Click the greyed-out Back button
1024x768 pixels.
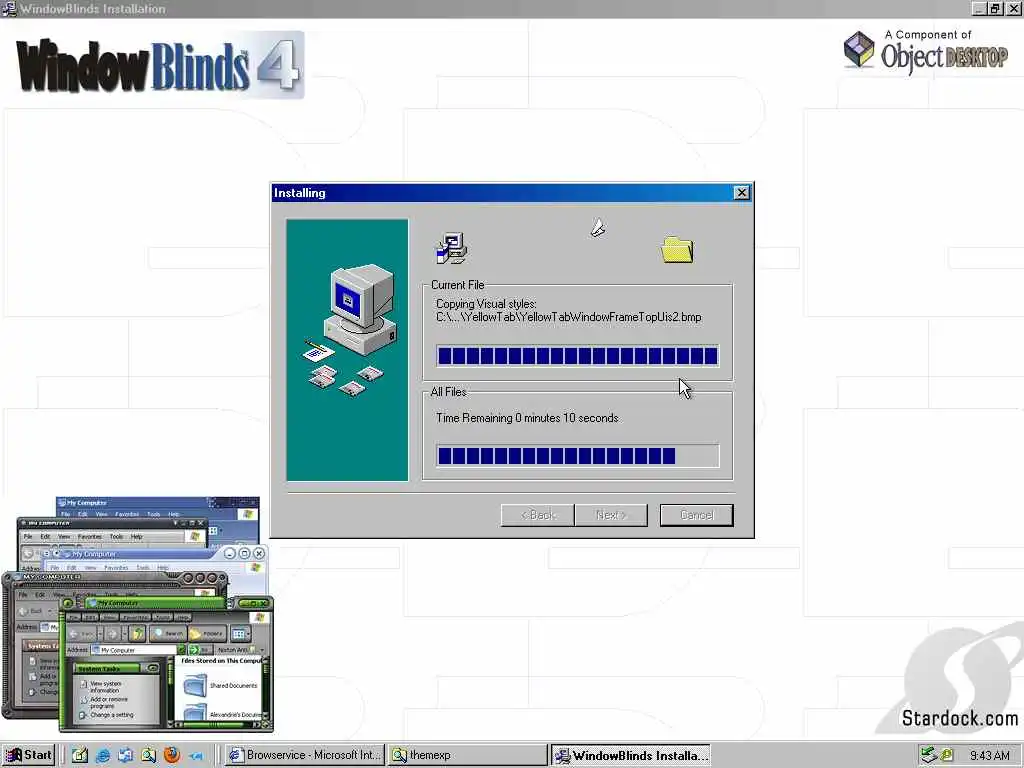pos(537,515)
